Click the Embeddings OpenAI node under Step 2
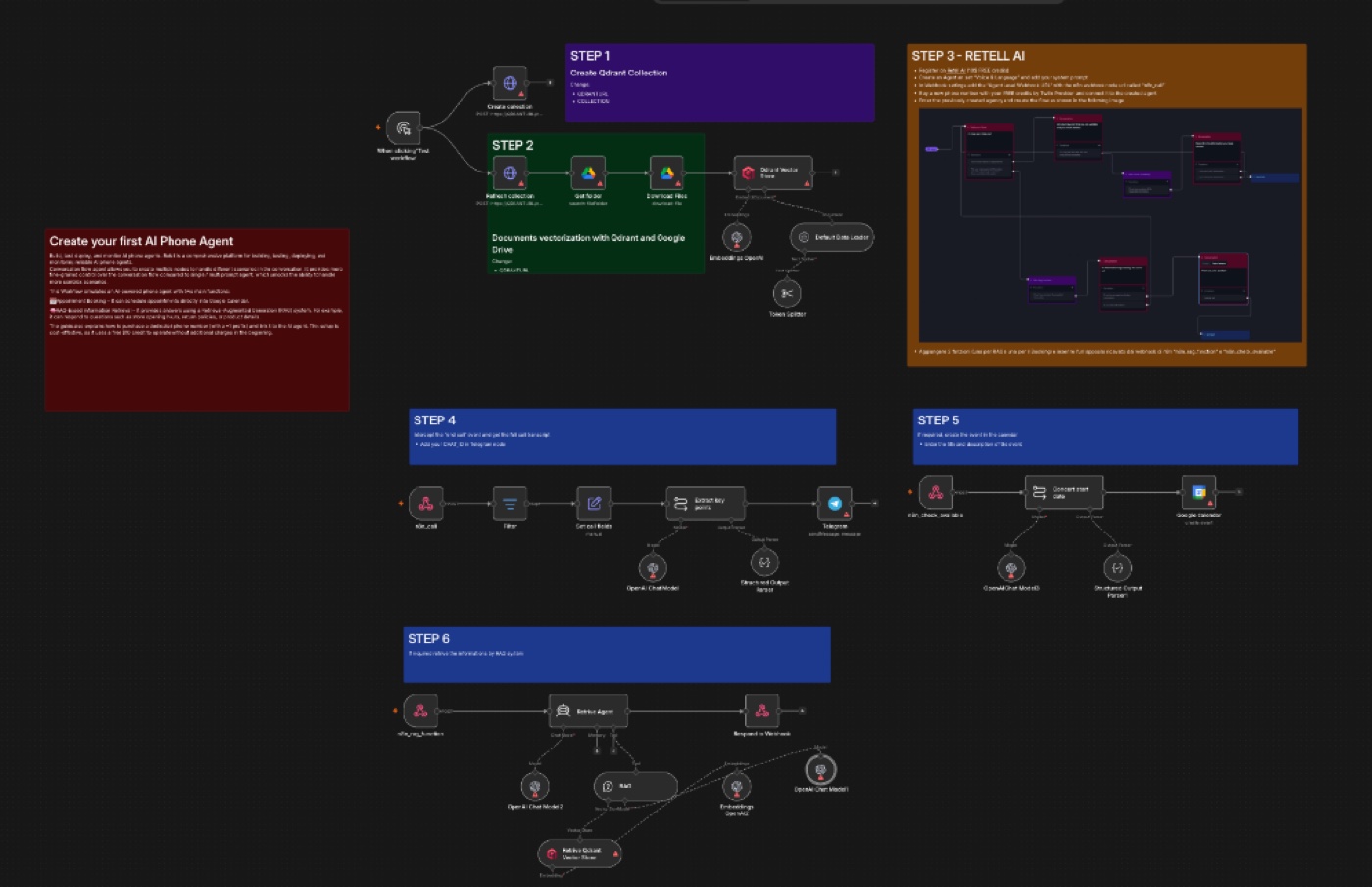Viewport: 1372px width, 887px height. [737, 237]
